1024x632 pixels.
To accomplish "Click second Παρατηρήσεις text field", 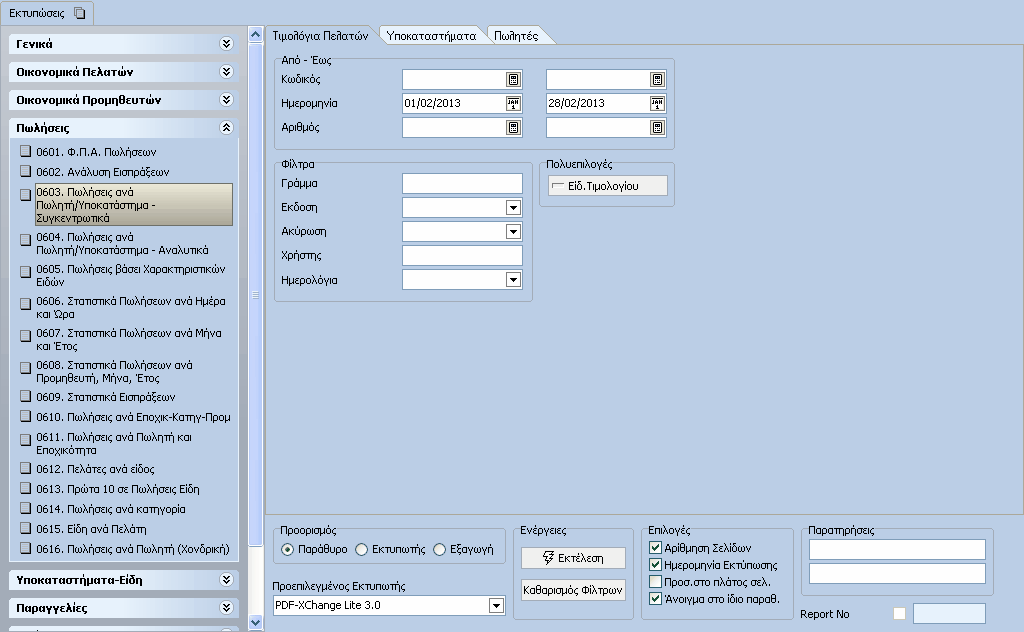I will [x=897, y=573].
